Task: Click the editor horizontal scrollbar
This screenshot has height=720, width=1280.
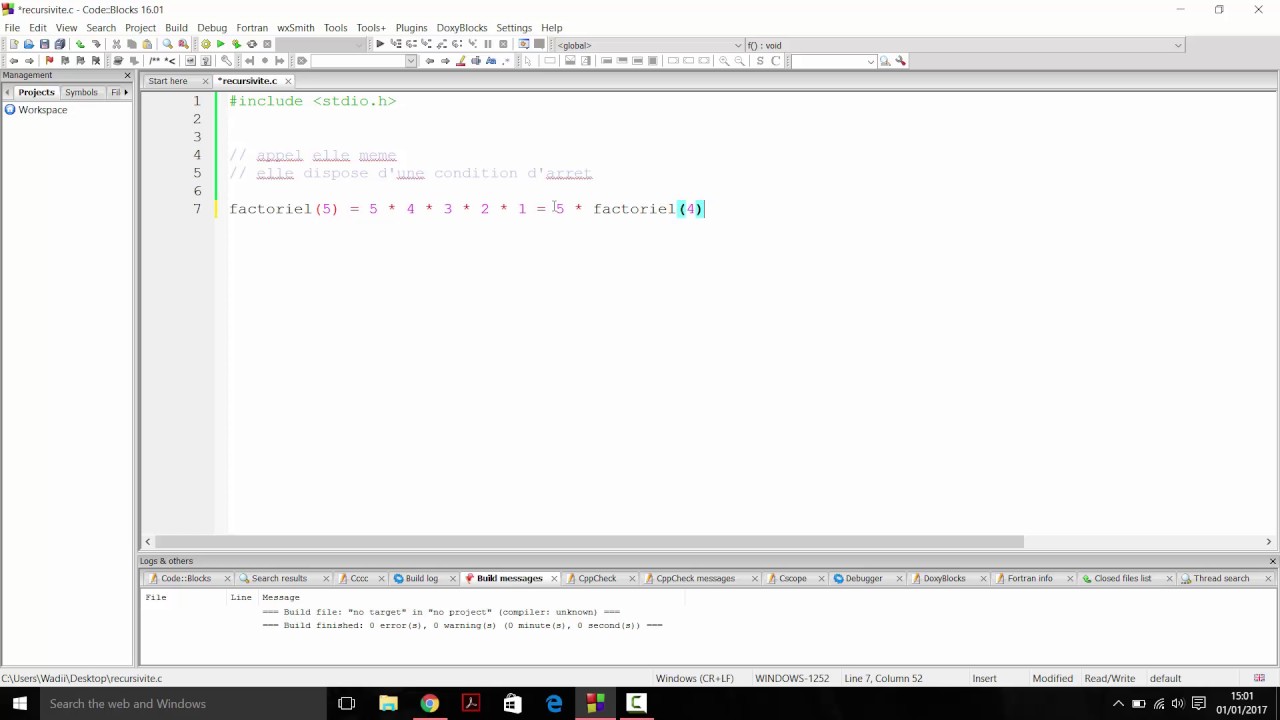Action: coord(590,542)
